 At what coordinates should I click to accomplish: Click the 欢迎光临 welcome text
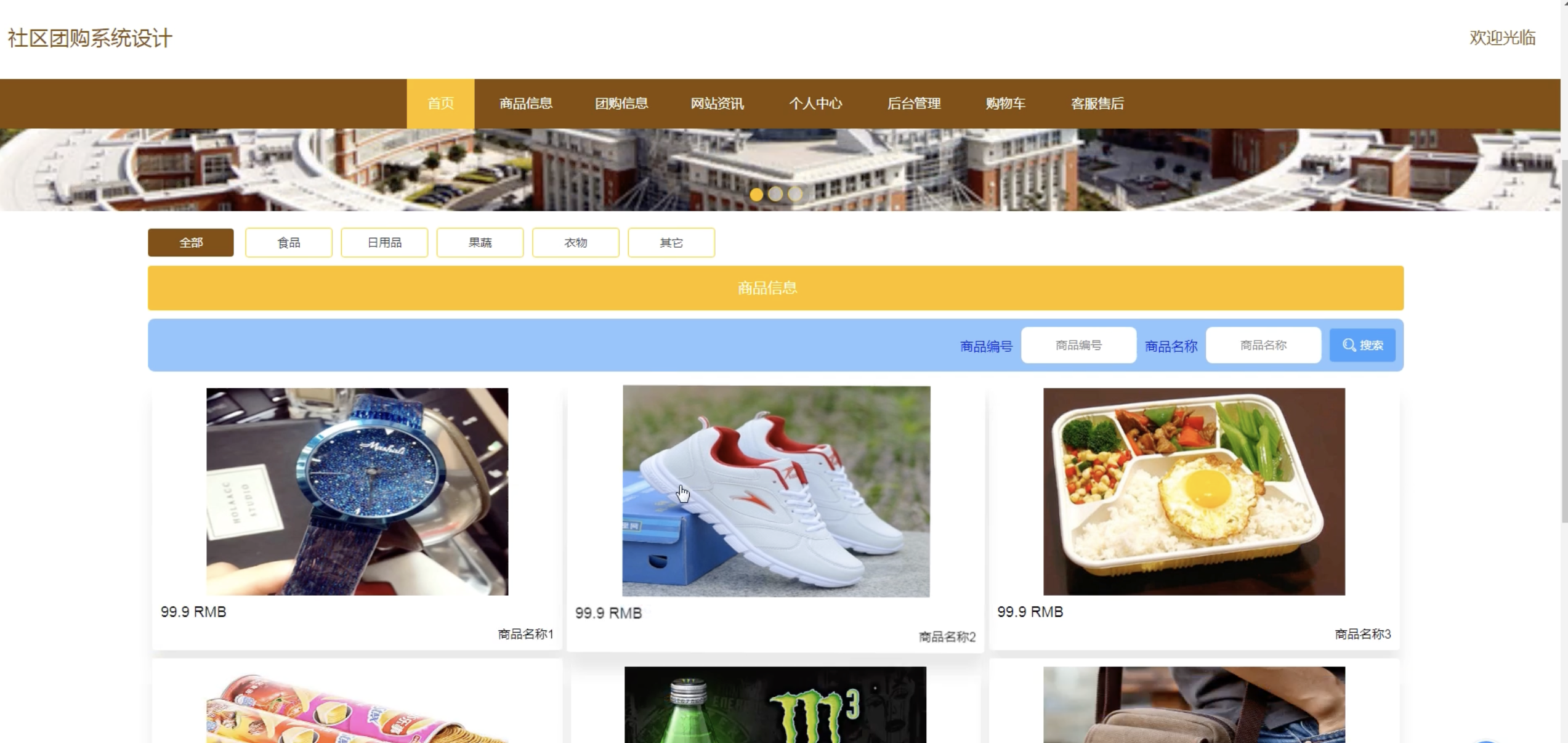pos(1502,38)
